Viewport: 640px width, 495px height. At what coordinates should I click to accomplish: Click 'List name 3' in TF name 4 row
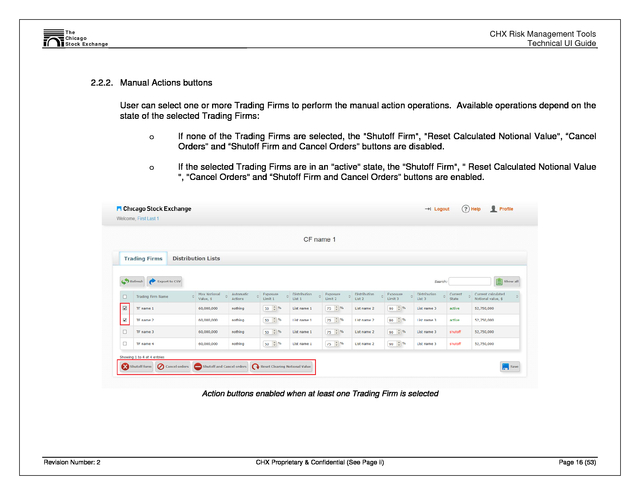(427, 344)
